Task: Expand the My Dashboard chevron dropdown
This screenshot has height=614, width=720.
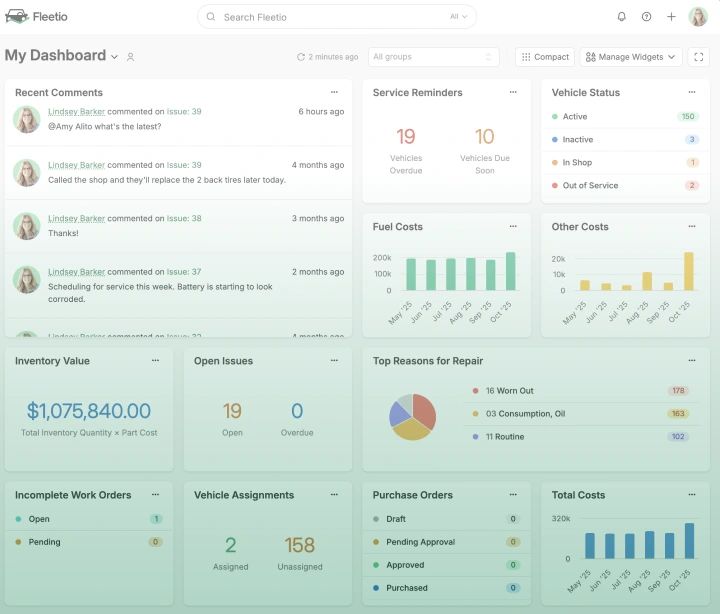Action: (115, 57)
